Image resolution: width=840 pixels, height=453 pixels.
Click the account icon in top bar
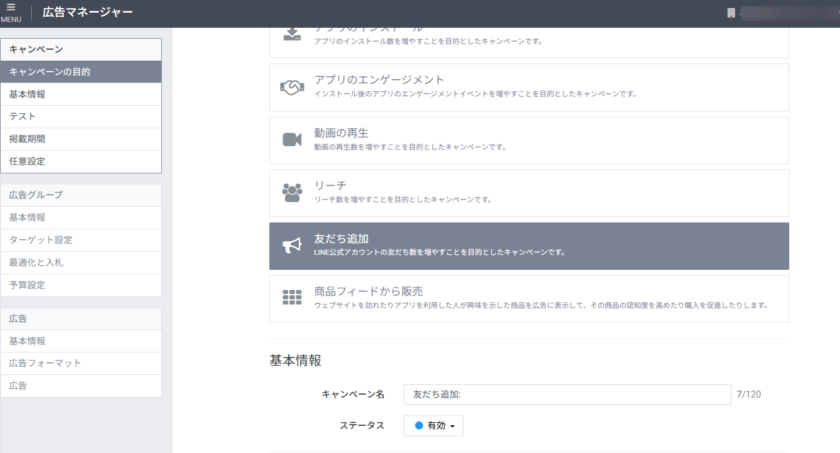pyautogui.click(x=731, y=13)
